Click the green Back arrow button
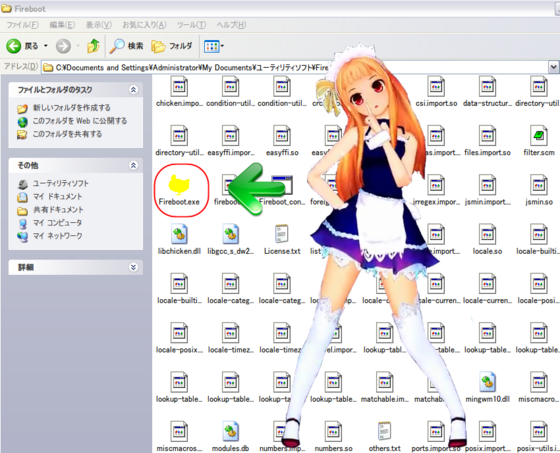 14,46
